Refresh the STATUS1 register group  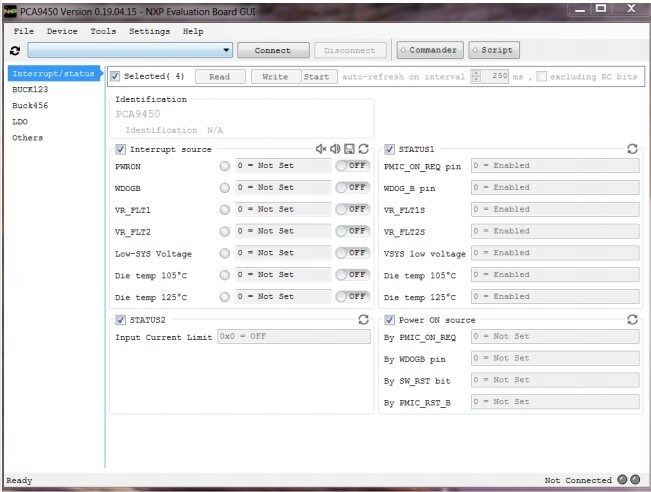[x=632, y=149]
